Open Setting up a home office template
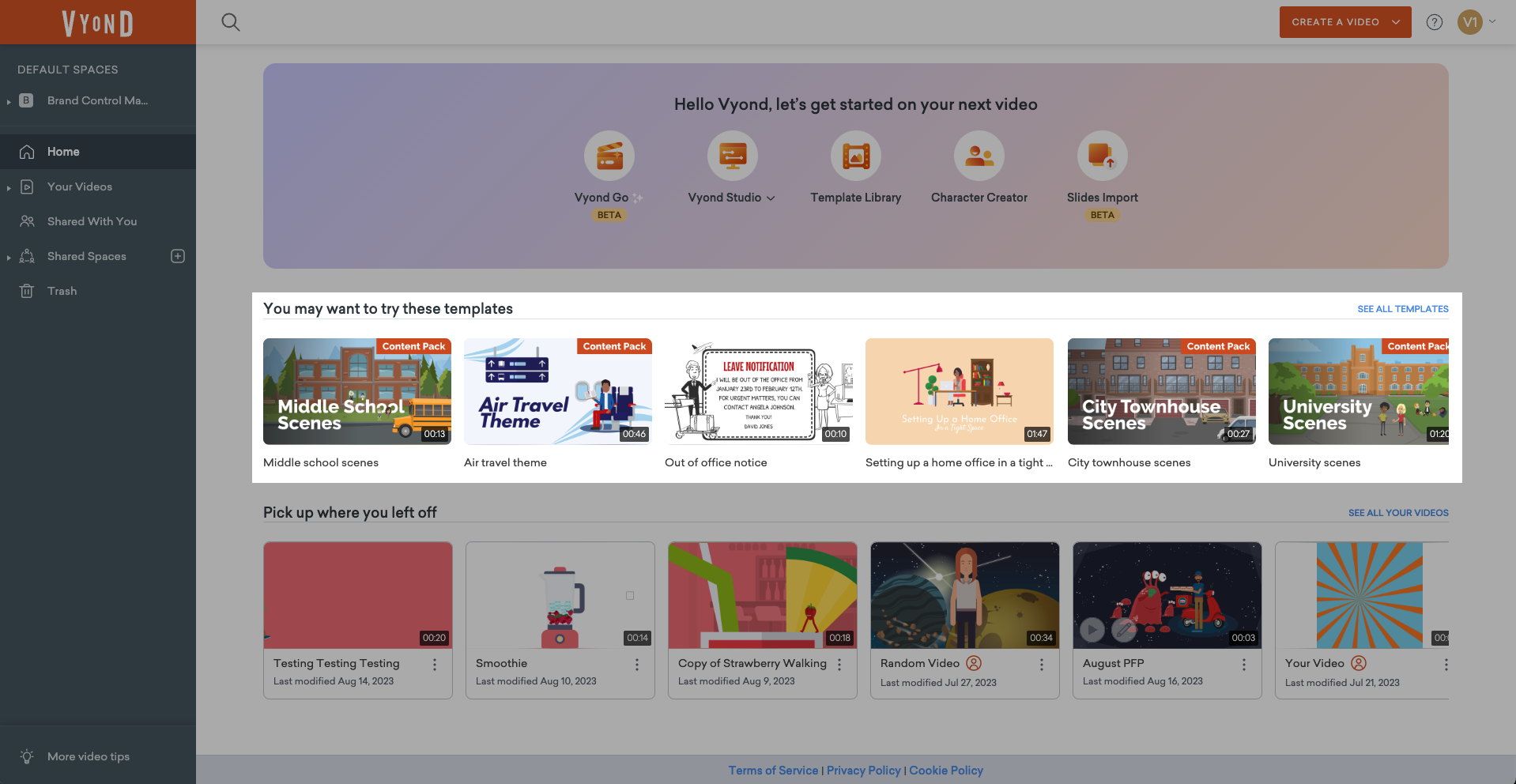Viewport: 1516px width, 784px height. click(960, 391)
